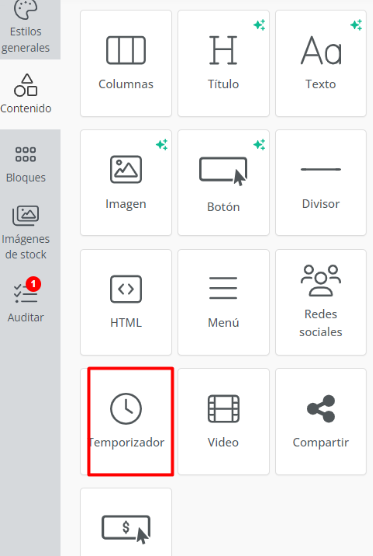Add a Columnas content block
Screen dimensions: 373x556
tap(126, 63)
